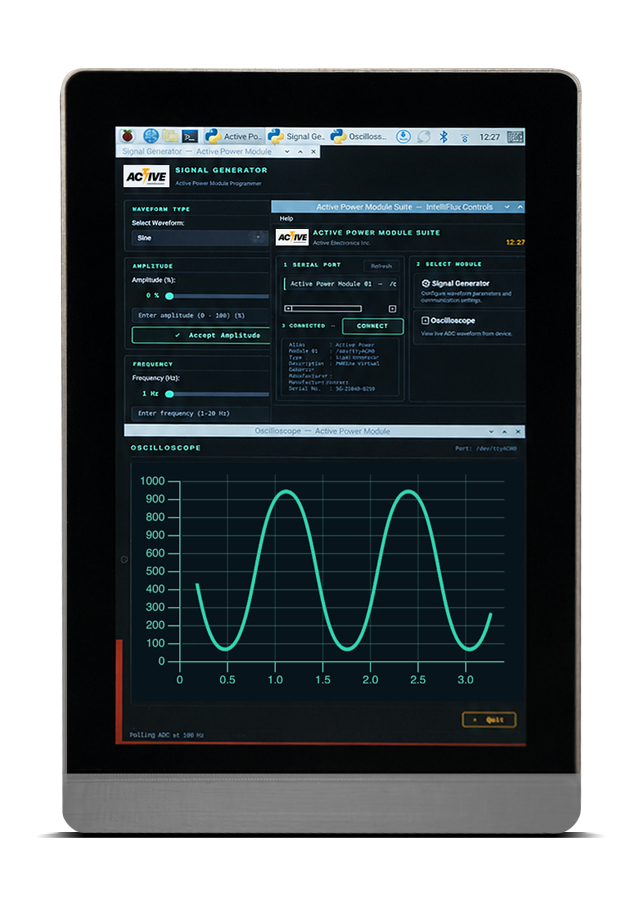Switch to the Oscilloss.. taskbar window
Viewport: 640px width, 900px height.
pos(359,136)
